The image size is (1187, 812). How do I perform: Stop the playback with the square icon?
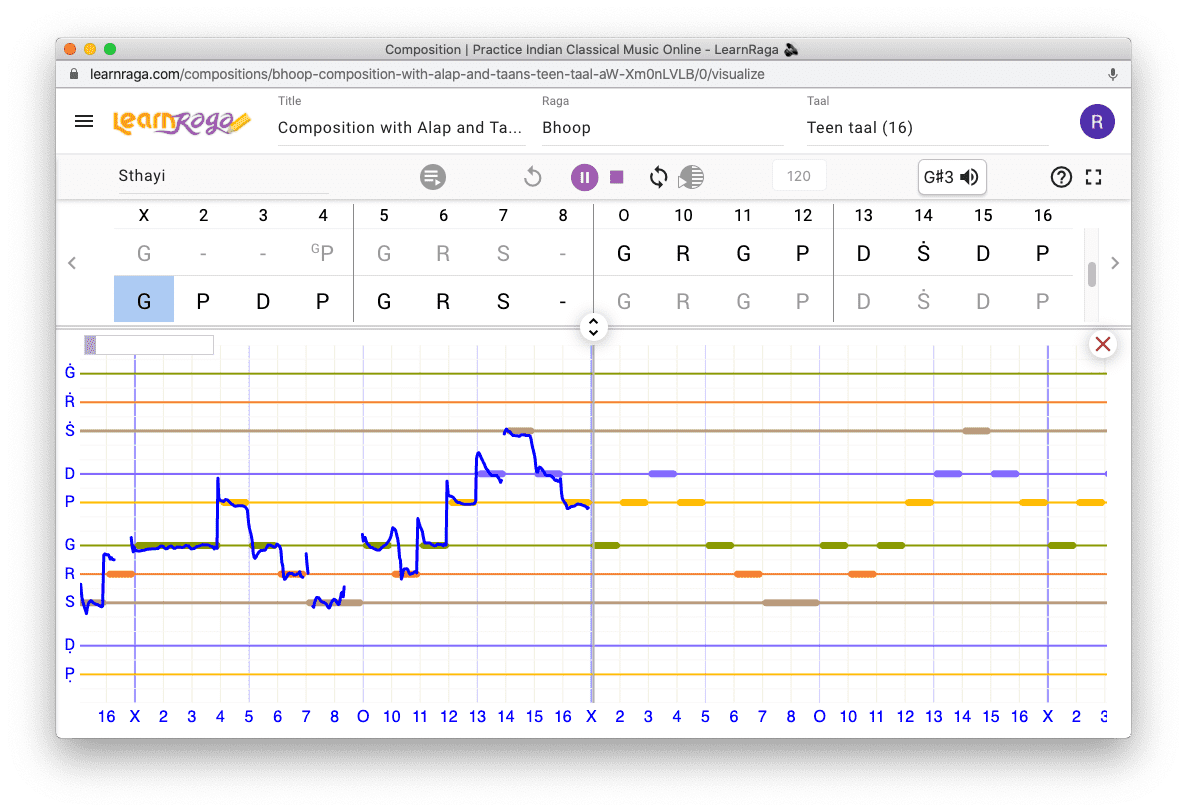tap(615, 176)
